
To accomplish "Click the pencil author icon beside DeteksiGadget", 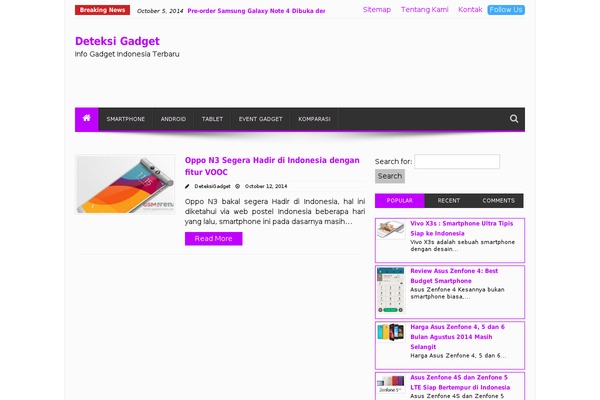I will pos(187,186).
